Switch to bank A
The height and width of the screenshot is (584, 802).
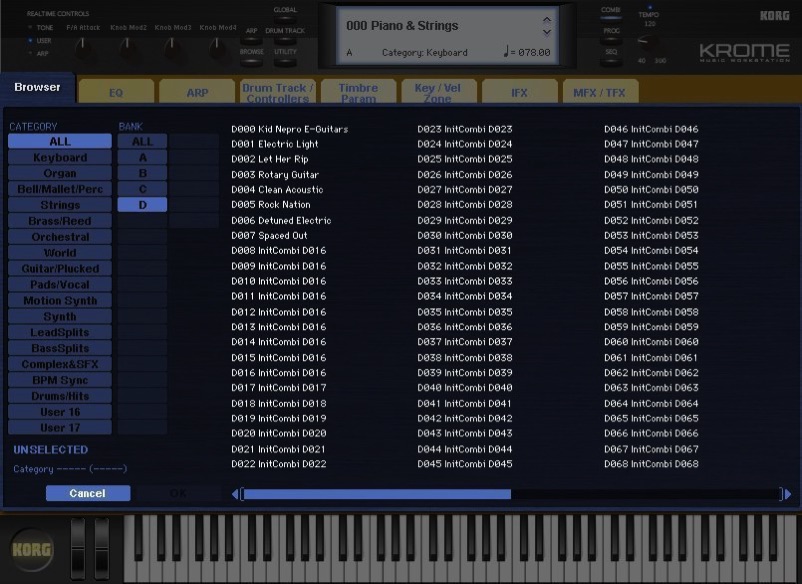[x=142, y=158]
